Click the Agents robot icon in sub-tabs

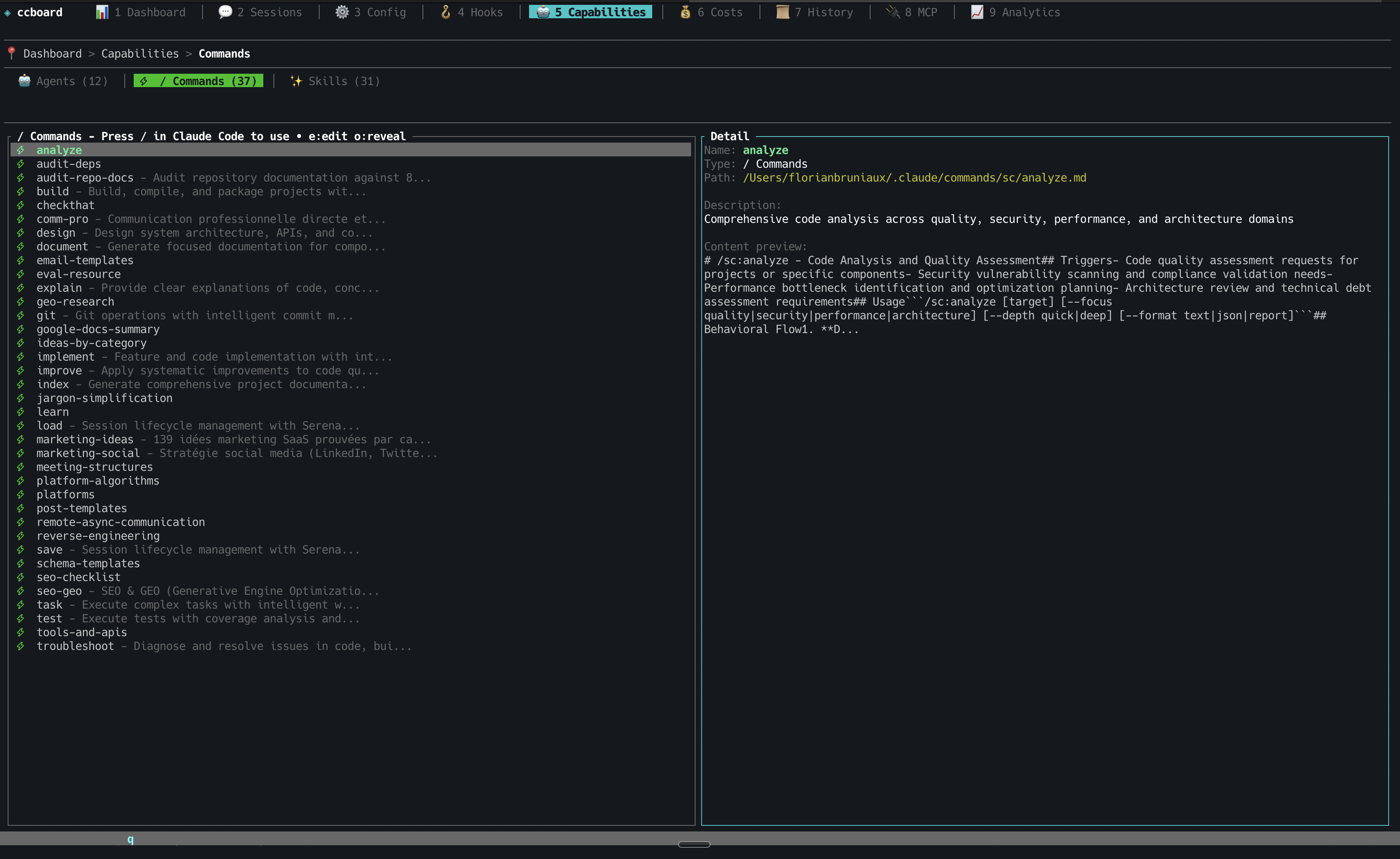coord(24,81)
